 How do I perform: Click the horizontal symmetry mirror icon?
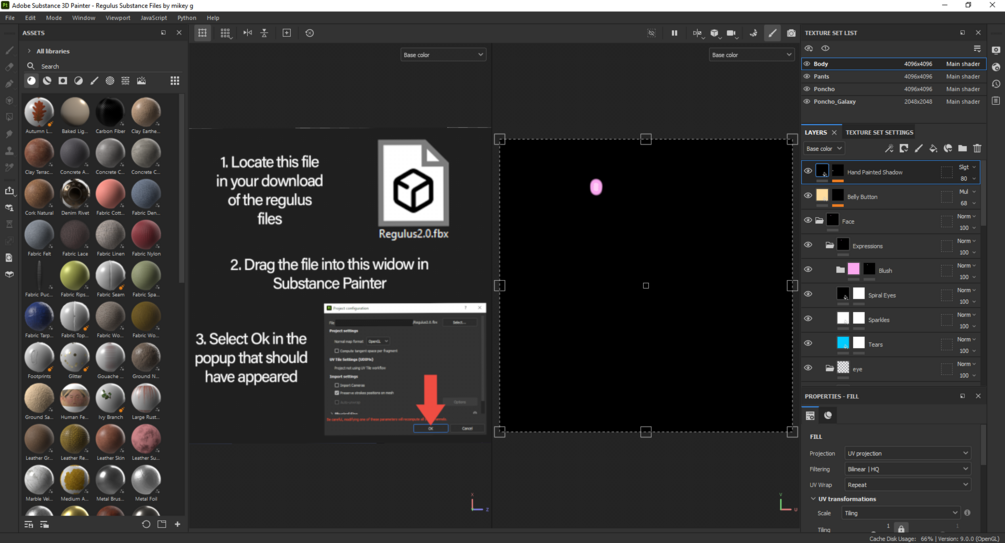247,33
